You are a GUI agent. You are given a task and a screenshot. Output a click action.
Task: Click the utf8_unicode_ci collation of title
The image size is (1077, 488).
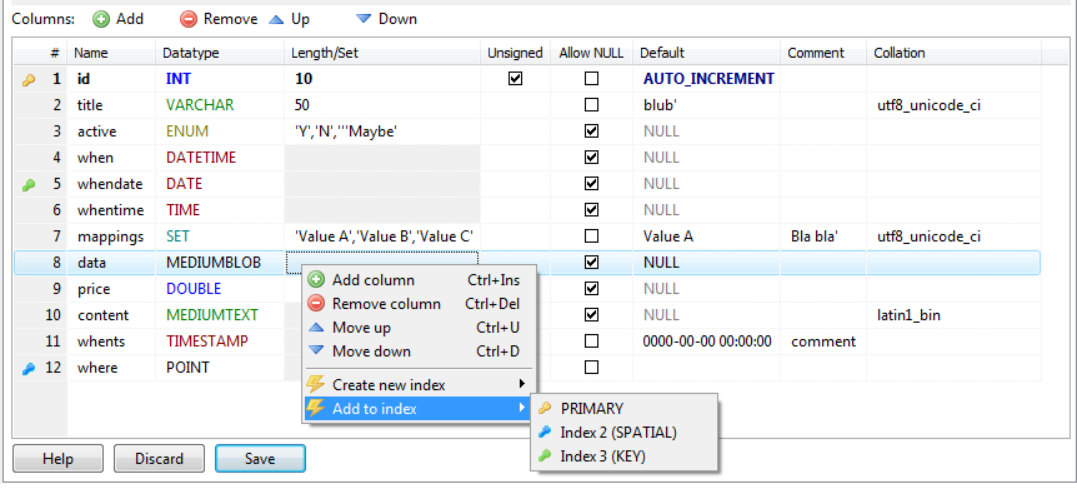(955, 105)
